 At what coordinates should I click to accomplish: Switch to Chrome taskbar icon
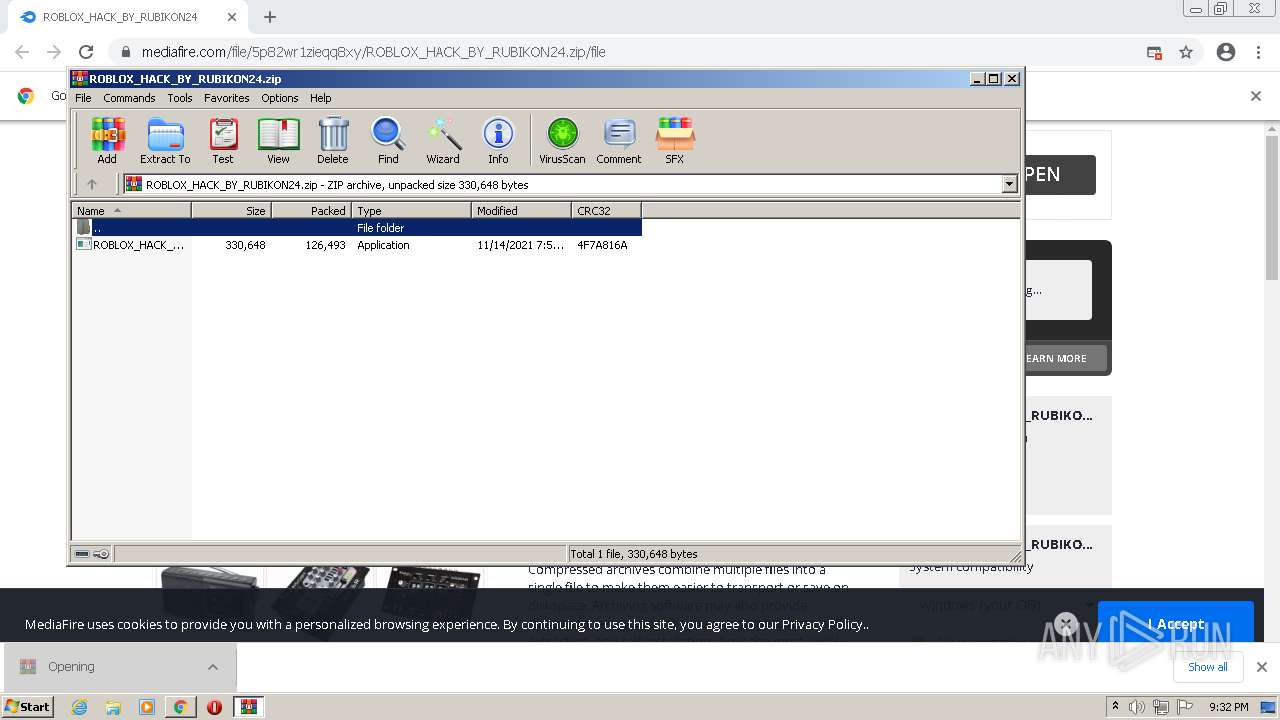pyautogui.click(x=181, y=707)
